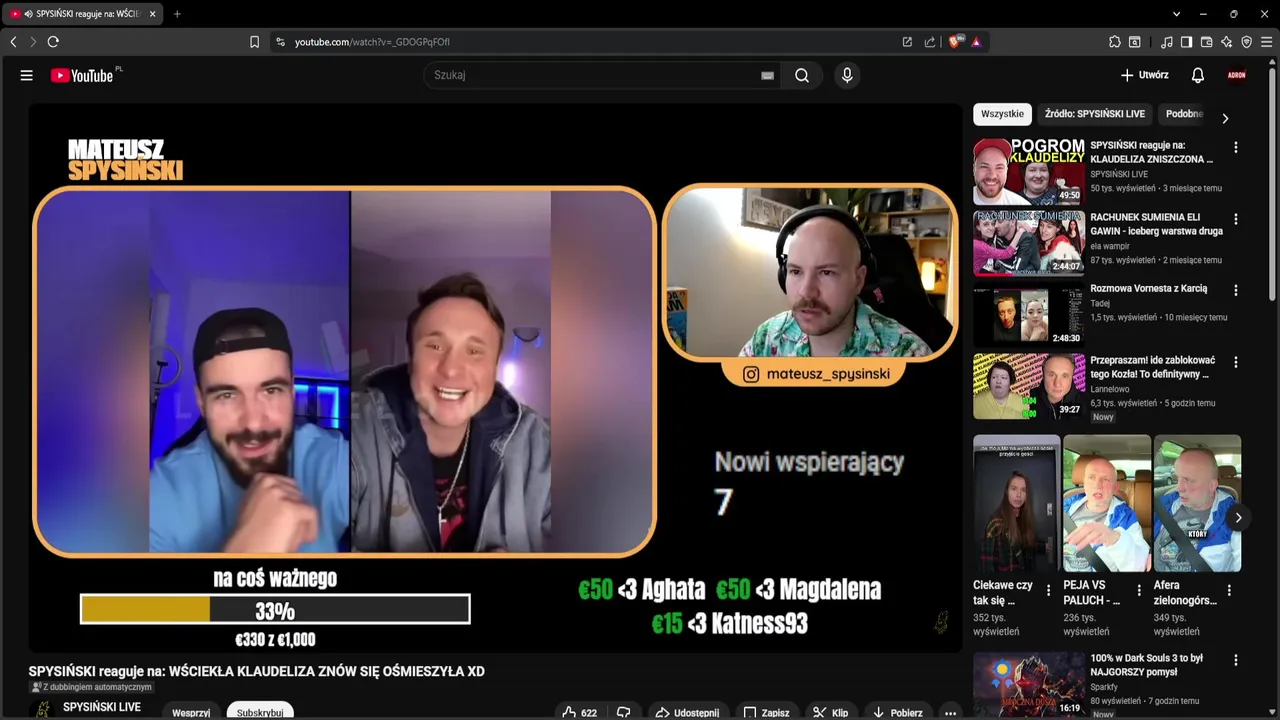
Task: Open Brave Wallet icon
Action: click(1206, 42)
